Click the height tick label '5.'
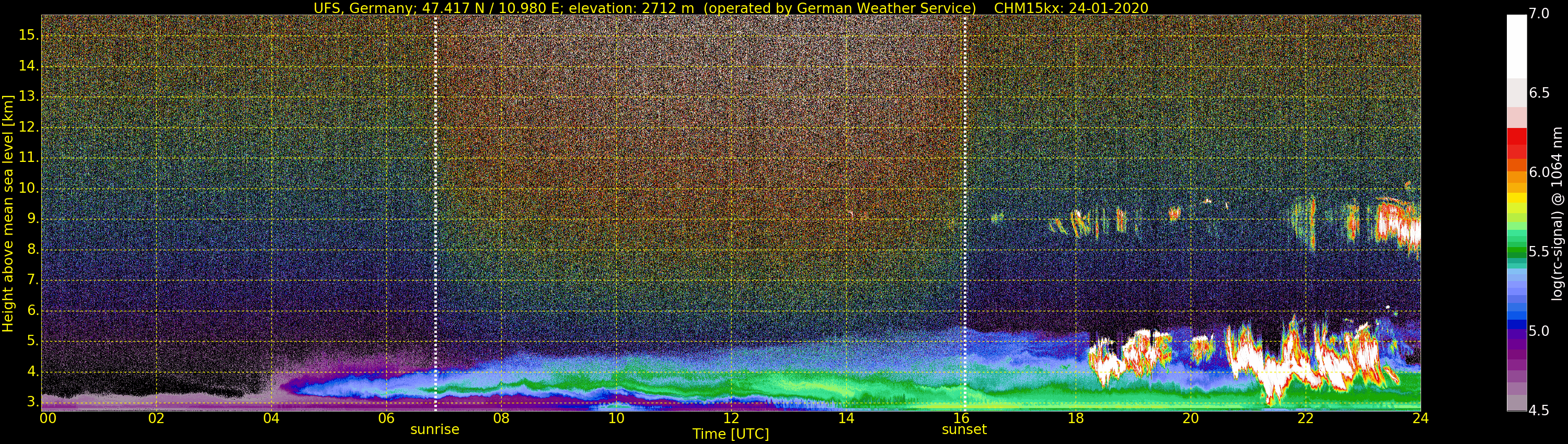This screenshot has height=444, width=1568. (x=33, y=341)
